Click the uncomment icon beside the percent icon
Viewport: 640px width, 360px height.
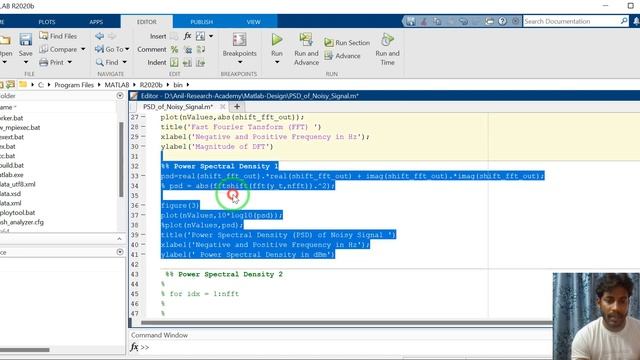point(188,49)
